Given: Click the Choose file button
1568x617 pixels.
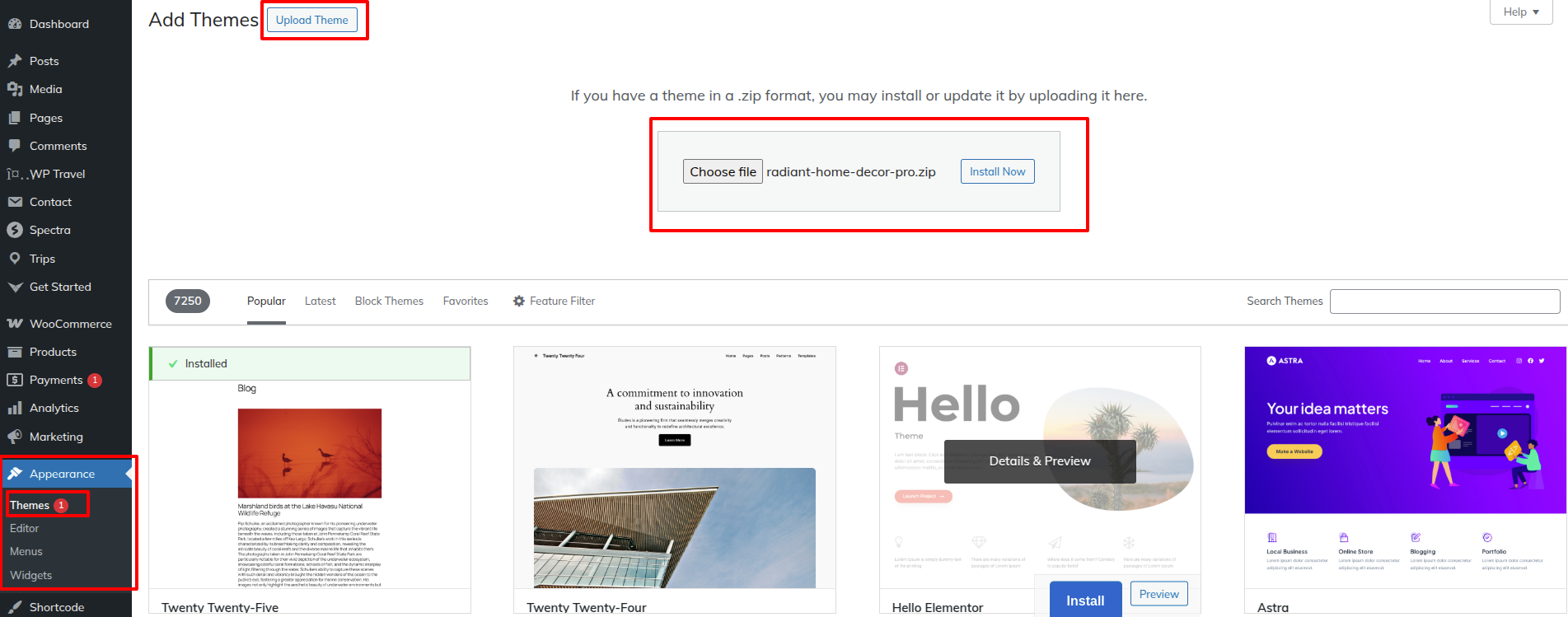Looking at the screenshot, I should pos(723,171).
